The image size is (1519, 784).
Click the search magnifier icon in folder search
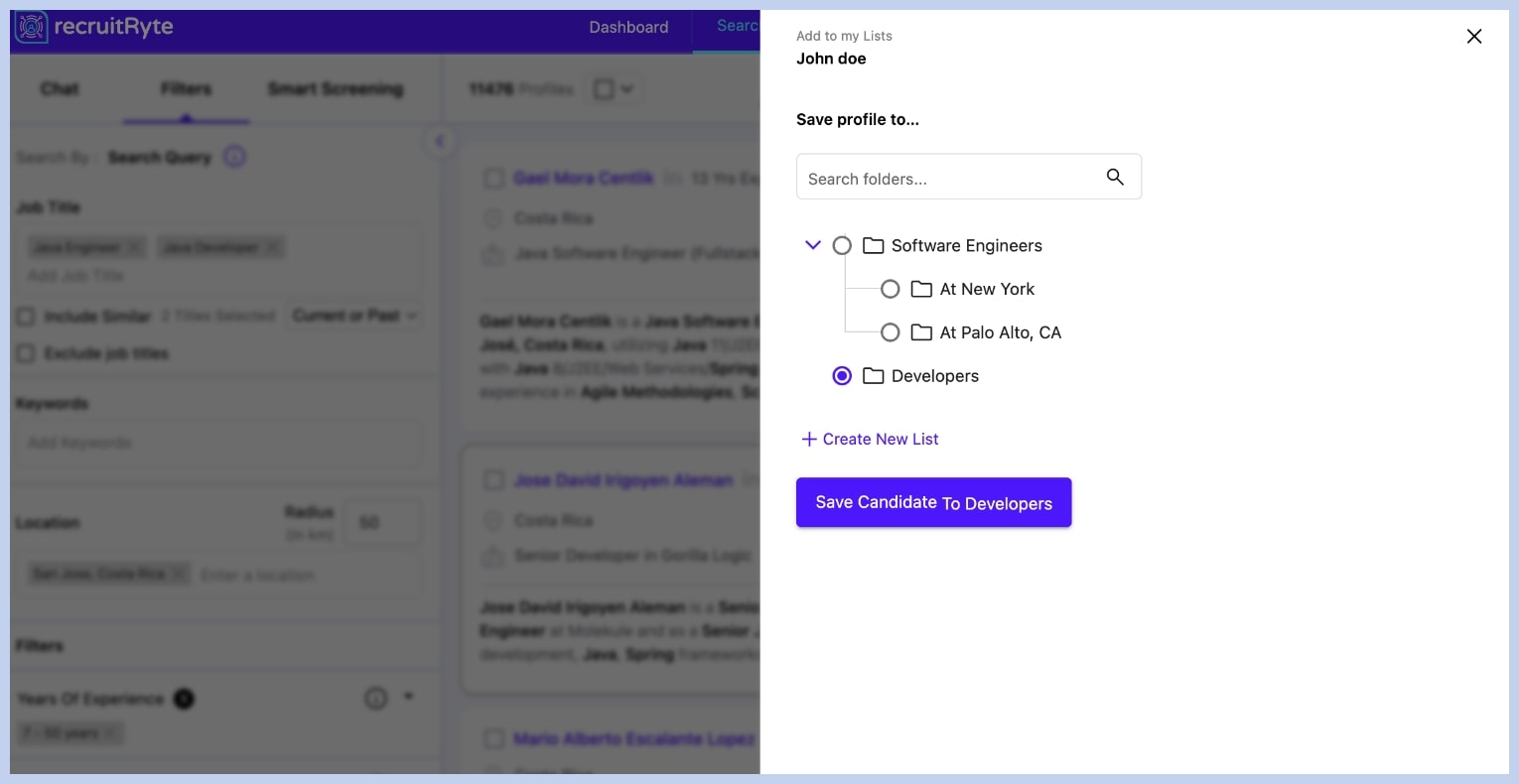click(x=1115, y=177)
